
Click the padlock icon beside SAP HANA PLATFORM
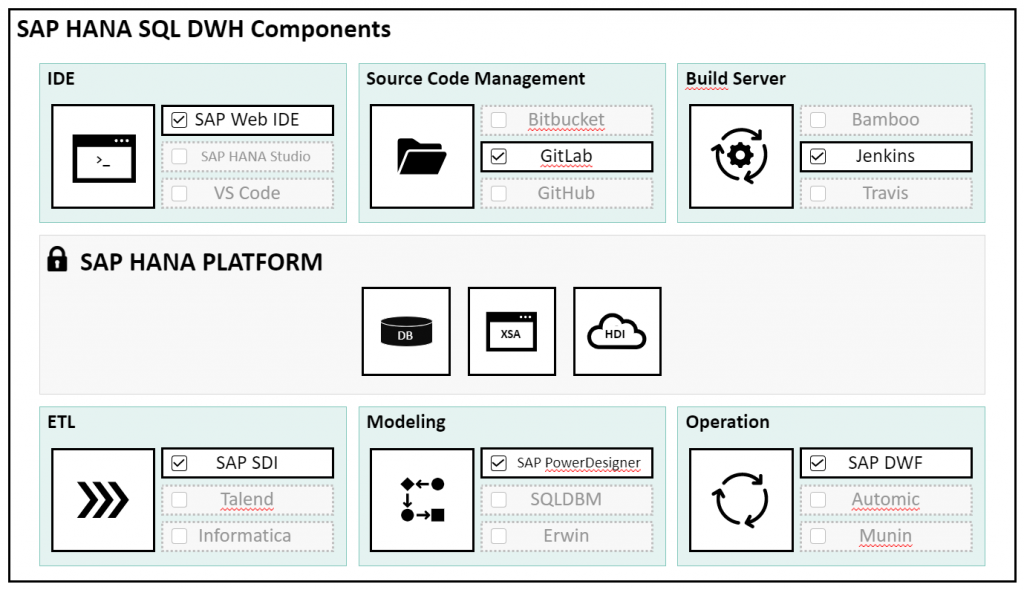click(57, 259)
